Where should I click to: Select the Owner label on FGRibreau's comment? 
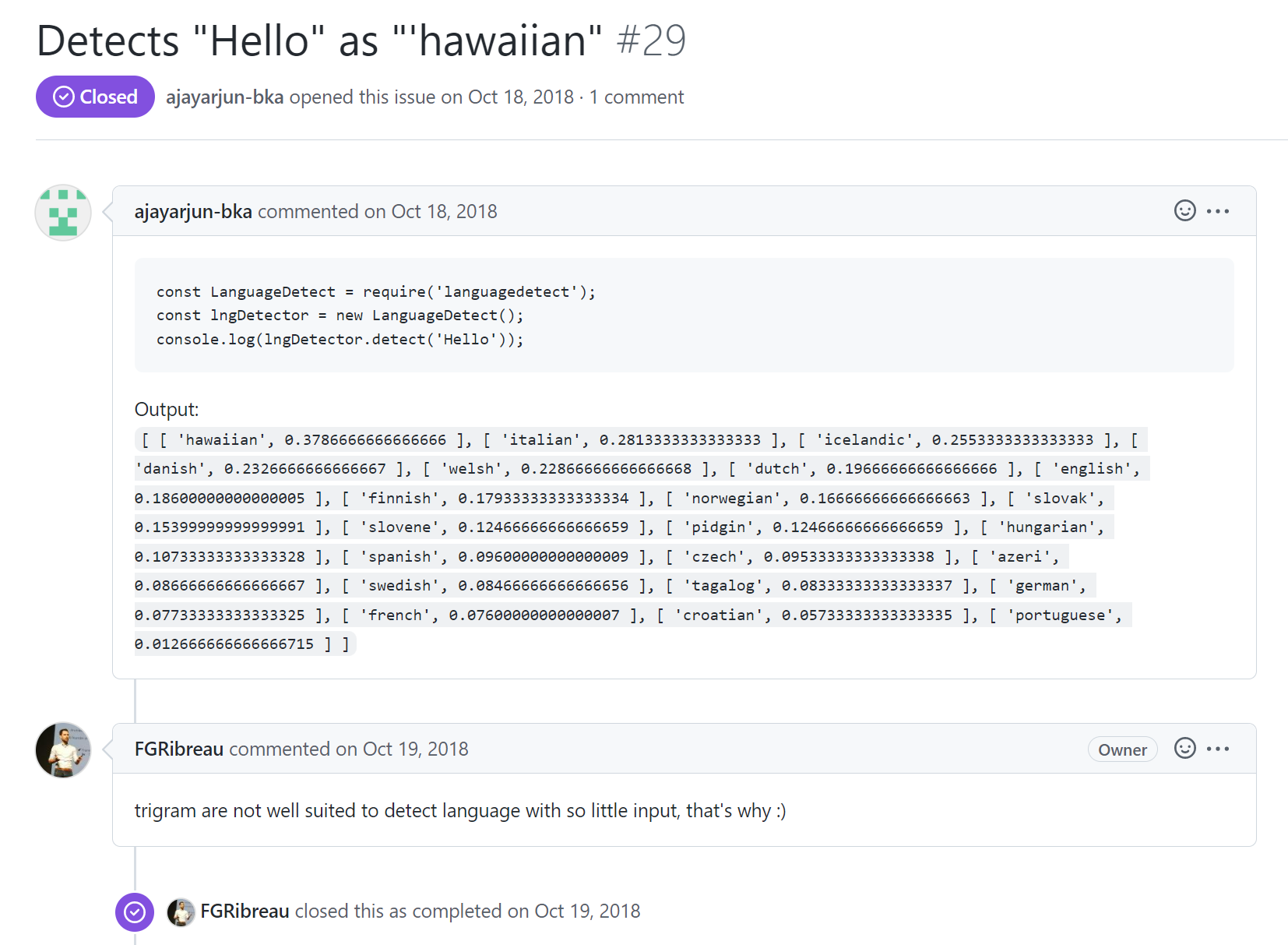(1122, 749)
